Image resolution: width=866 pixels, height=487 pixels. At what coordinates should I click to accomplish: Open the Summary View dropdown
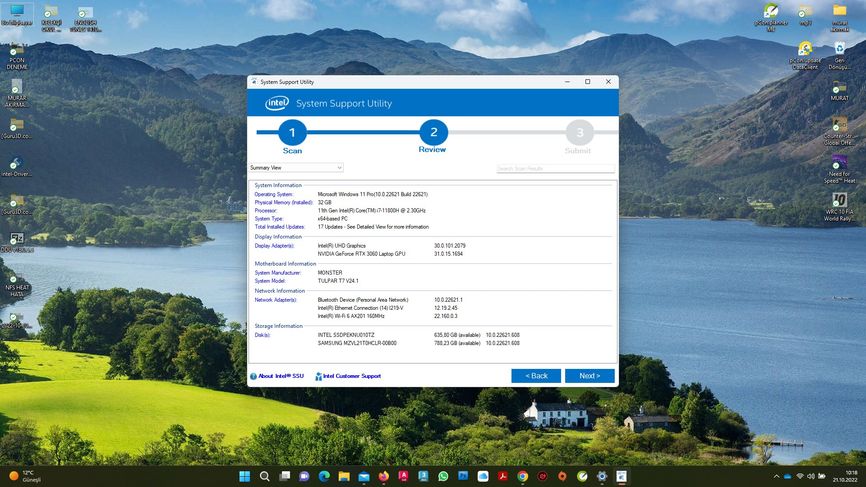click(296, 167)
